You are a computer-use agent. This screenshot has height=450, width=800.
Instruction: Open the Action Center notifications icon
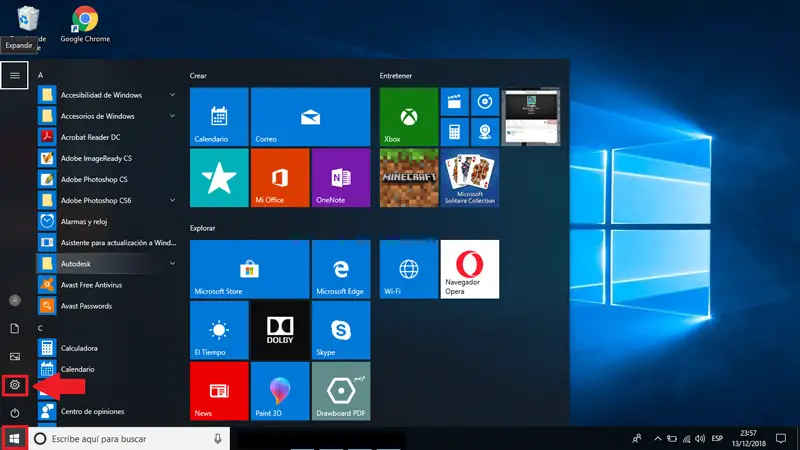(x=781, y=438)
